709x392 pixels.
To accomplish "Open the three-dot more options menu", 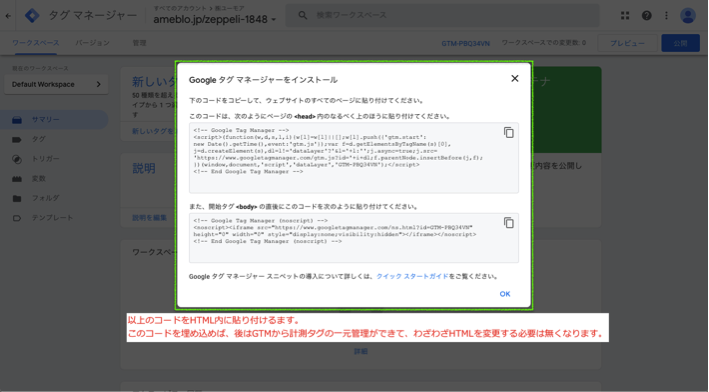I will click(666, 15).
